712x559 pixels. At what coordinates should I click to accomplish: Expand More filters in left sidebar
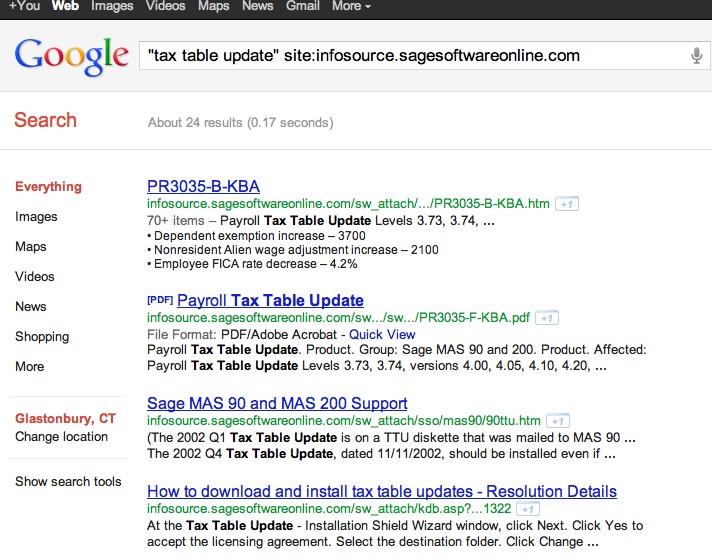(x=30, y=366)
